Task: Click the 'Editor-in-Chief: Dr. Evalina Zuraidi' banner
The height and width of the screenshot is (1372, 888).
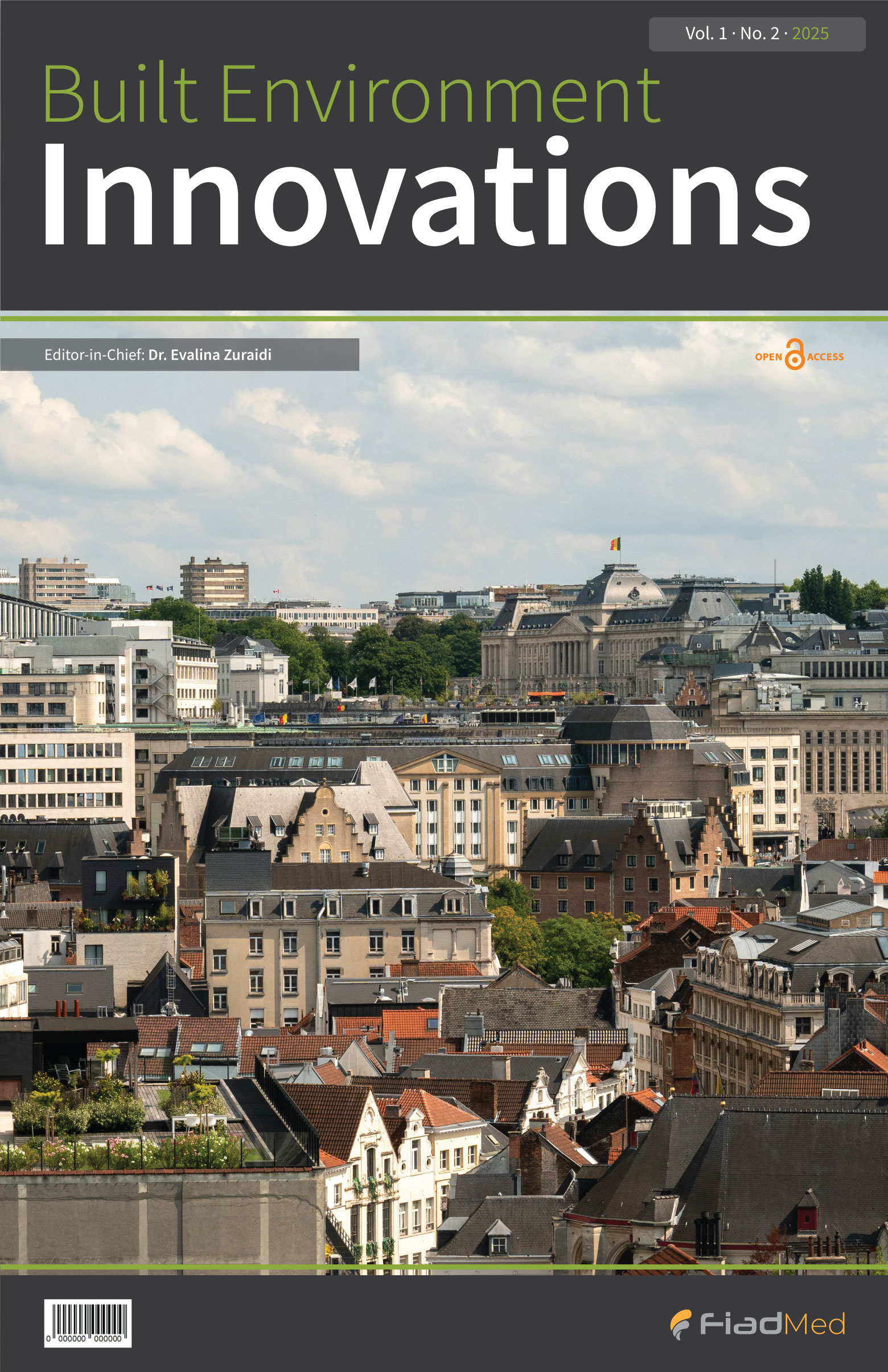Action: [x=179, y=355]
